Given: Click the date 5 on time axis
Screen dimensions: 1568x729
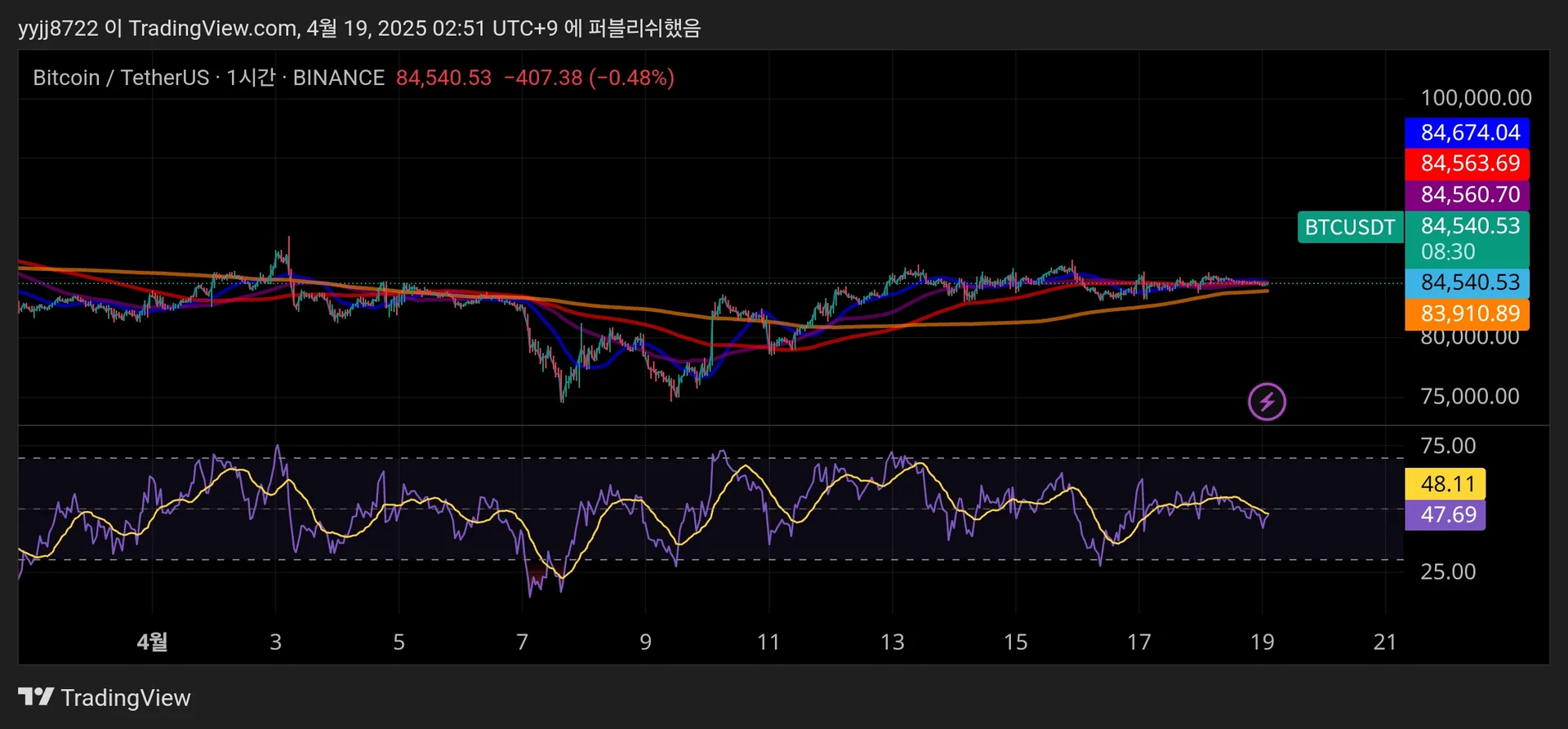Looking at the screenshot, I should pos(399,642).
